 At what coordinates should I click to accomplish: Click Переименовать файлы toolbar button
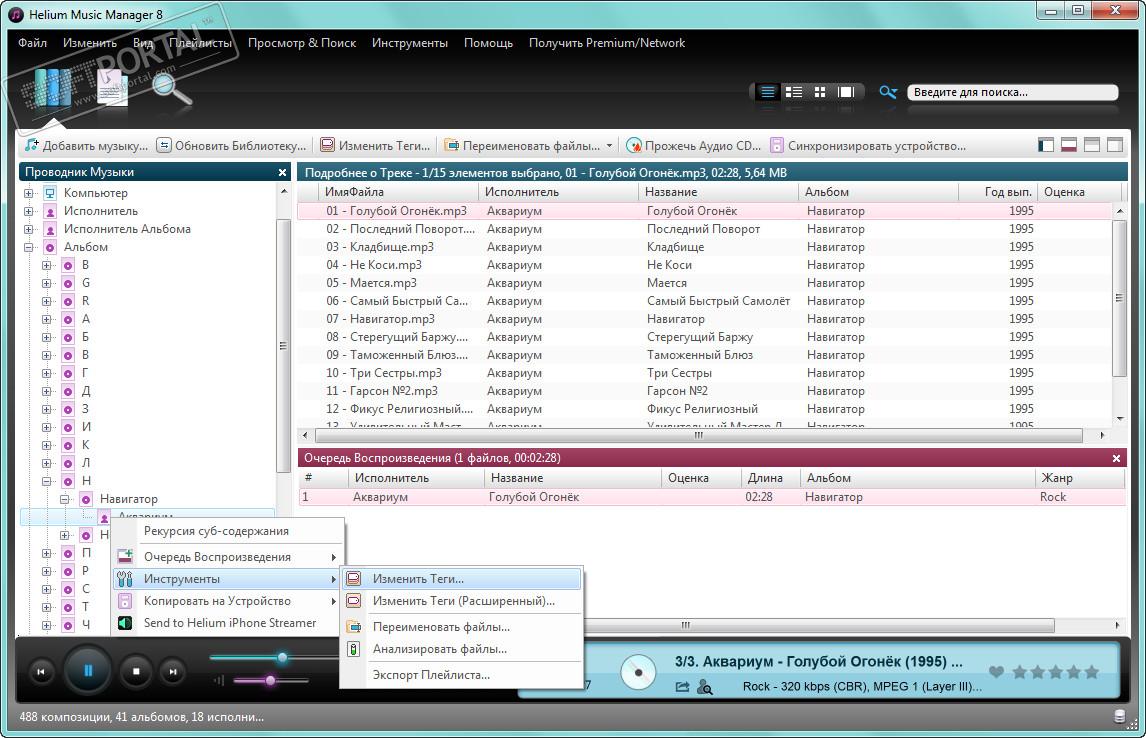(522, 145)
